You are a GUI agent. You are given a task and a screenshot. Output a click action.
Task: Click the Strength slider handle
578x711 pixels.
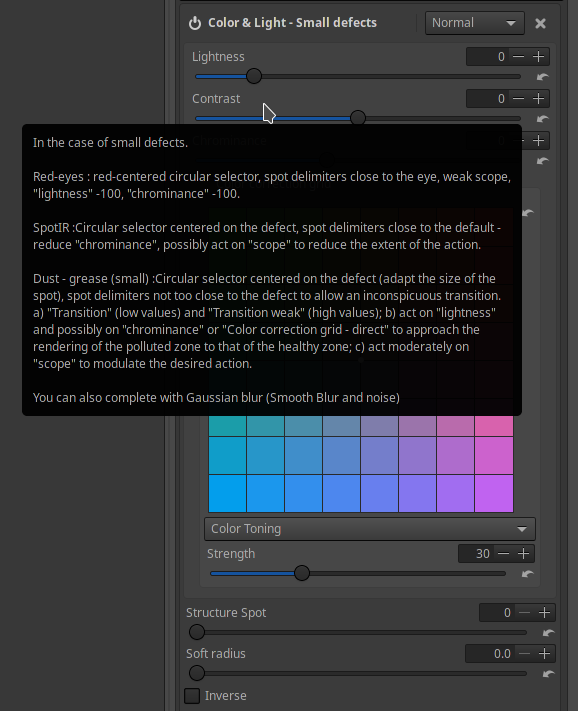(x=302, y=573)
